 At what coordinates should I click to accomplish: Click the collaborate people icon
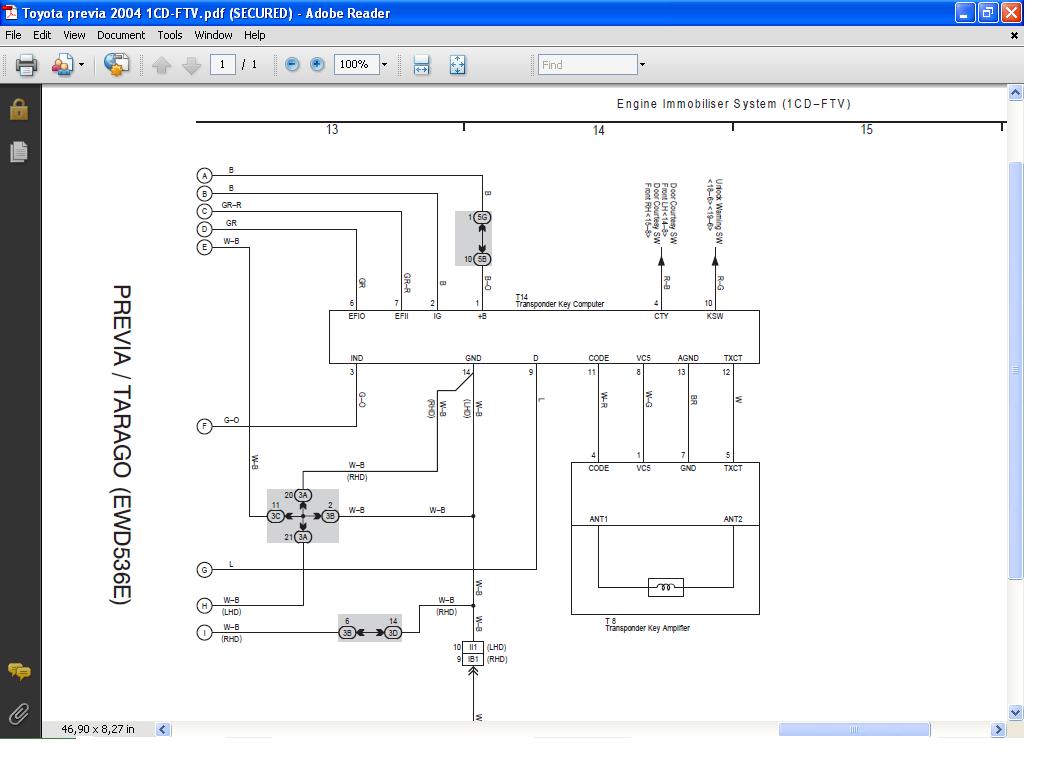pyautogui.click(x=62, y=65)
